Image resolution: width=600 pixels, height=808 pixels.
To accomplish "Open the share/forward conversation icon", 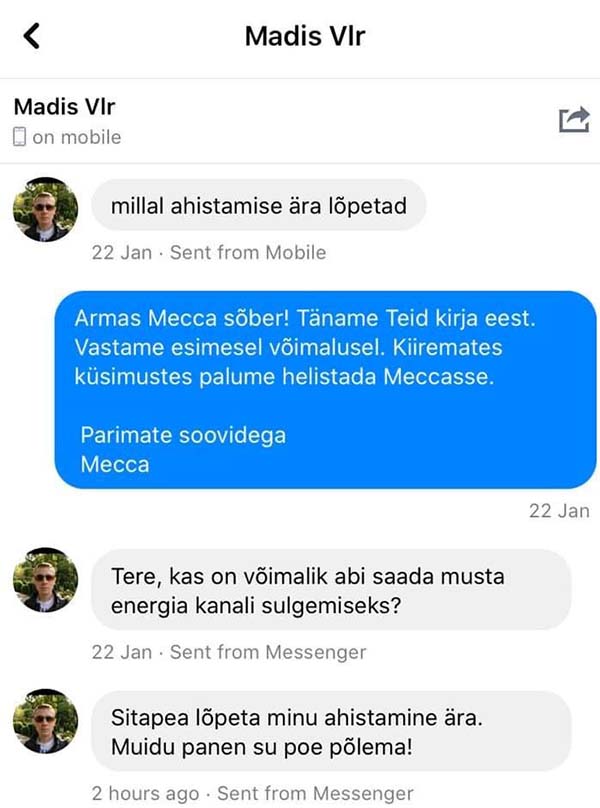I will [x=574, y=120].
